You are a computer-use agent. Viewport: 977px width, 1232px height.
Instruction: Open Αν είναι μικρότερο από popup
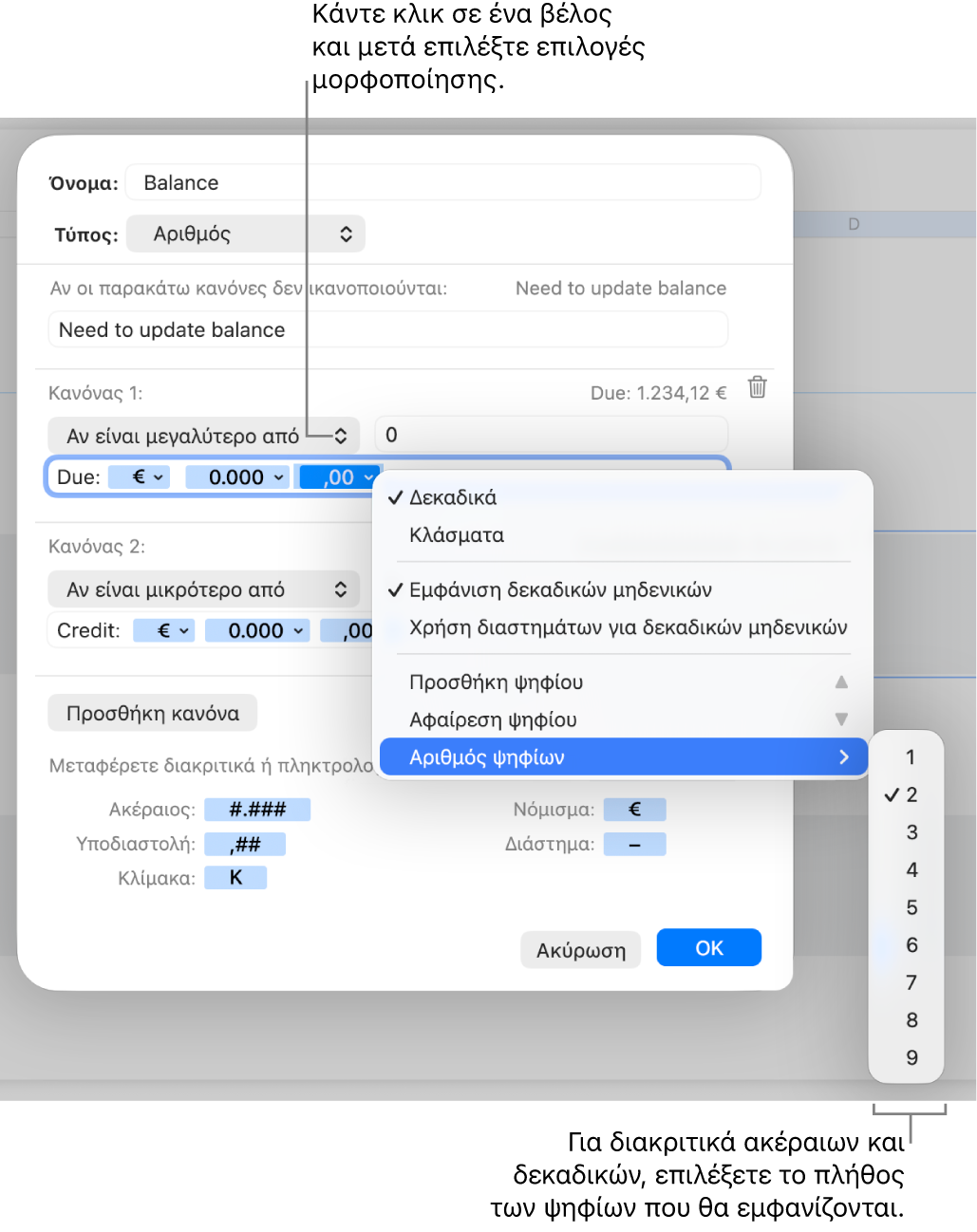204,589
